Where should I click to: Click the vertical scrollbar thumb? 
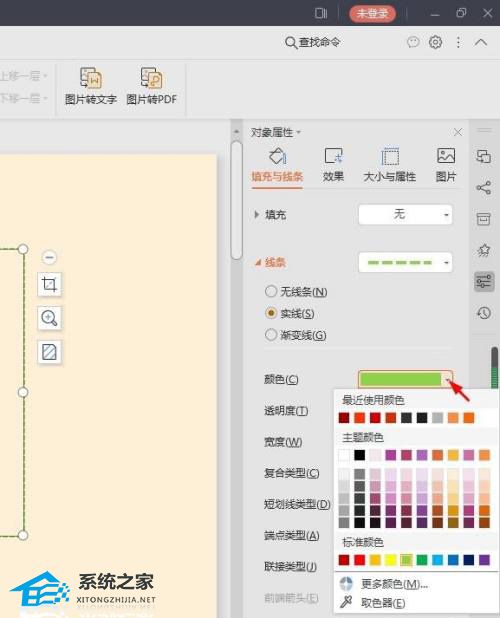236,200
